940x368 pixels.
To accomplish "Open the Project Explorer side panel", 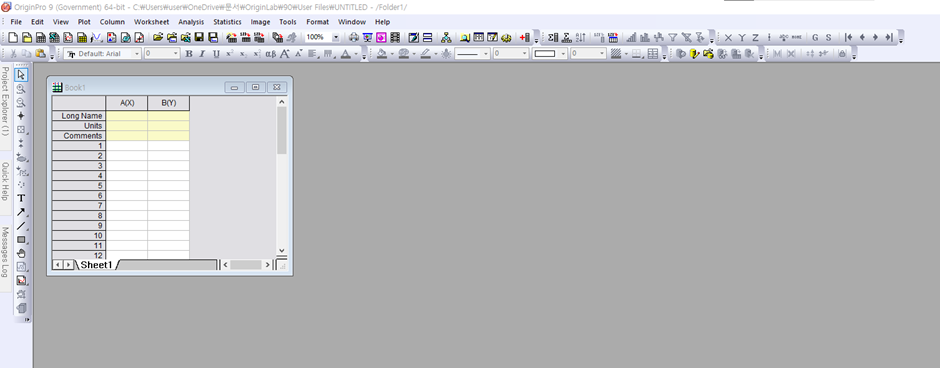I will pos(5,101).
